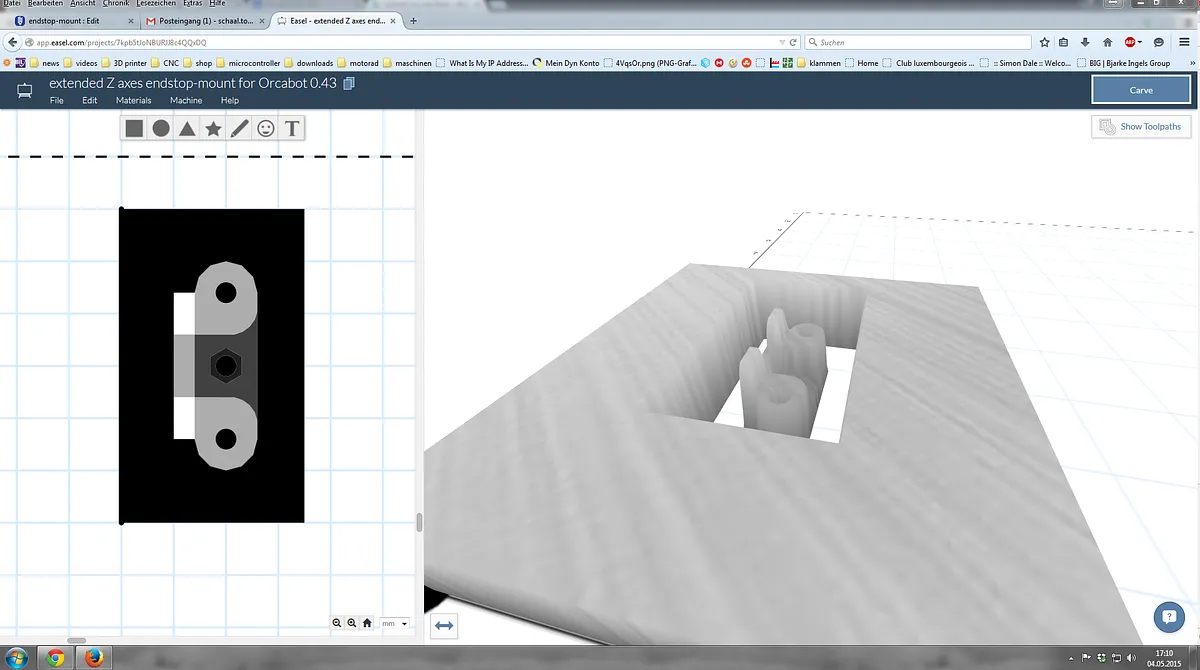1200x670 pixels.
Task: Open the URL history dropdown arrow
Action: point(781,42)
